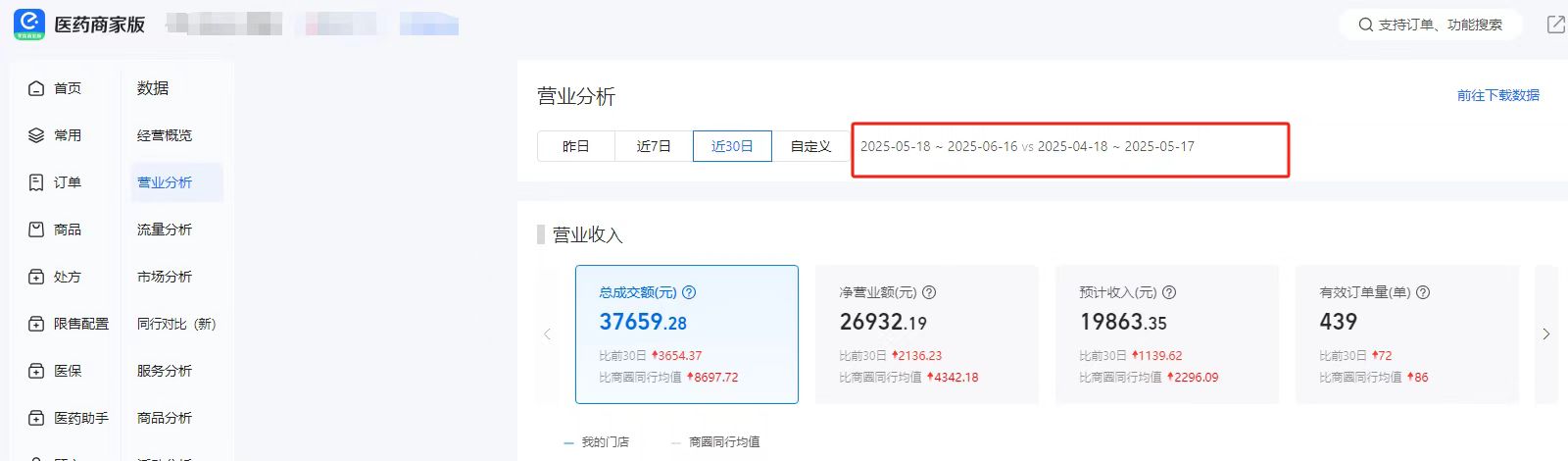Choose the 自定义 date range option
Image resolution: width=1568 pixels, height=461 pixels.
810,146
